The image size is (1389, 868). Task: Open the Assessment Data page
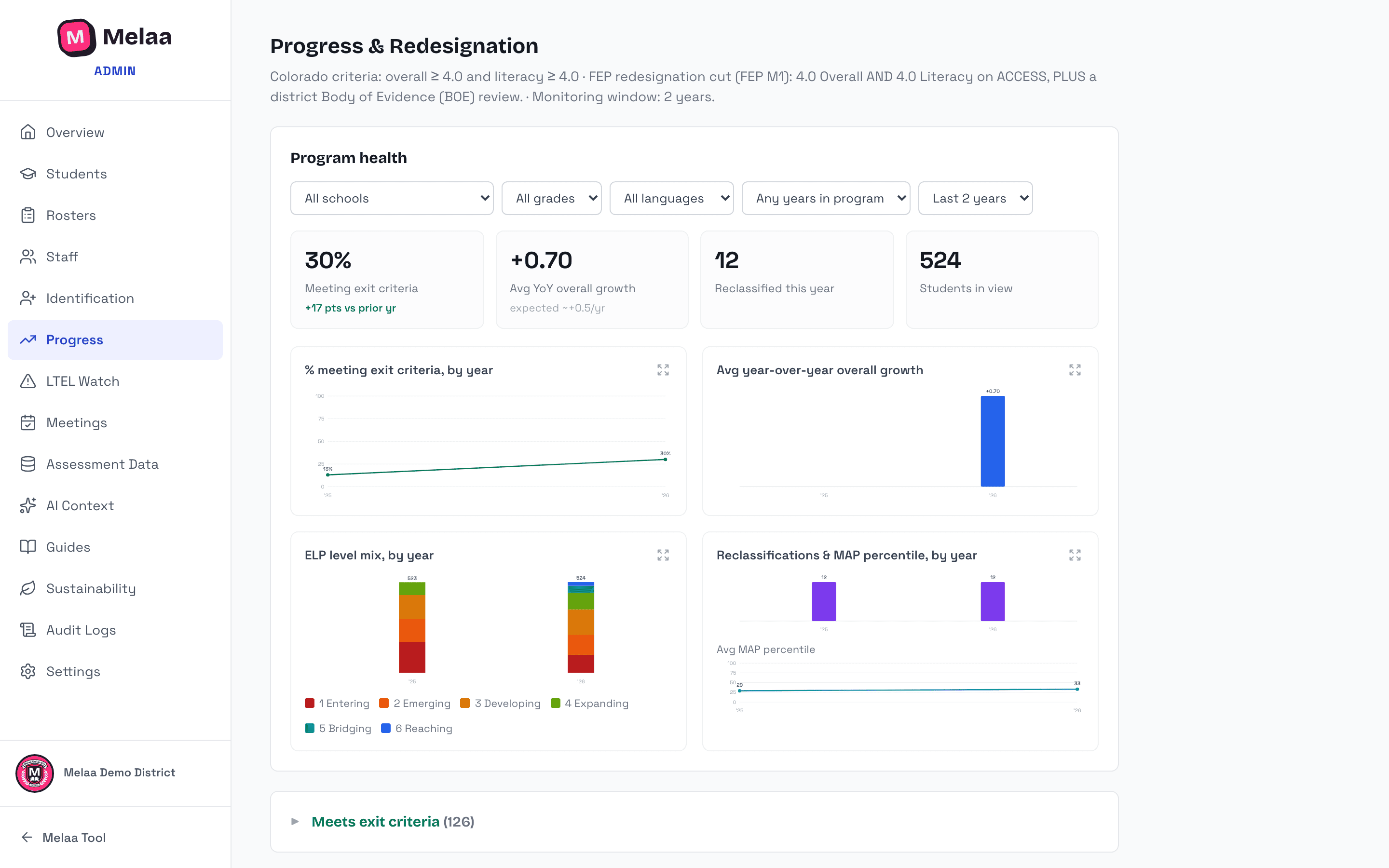[115, 464]
